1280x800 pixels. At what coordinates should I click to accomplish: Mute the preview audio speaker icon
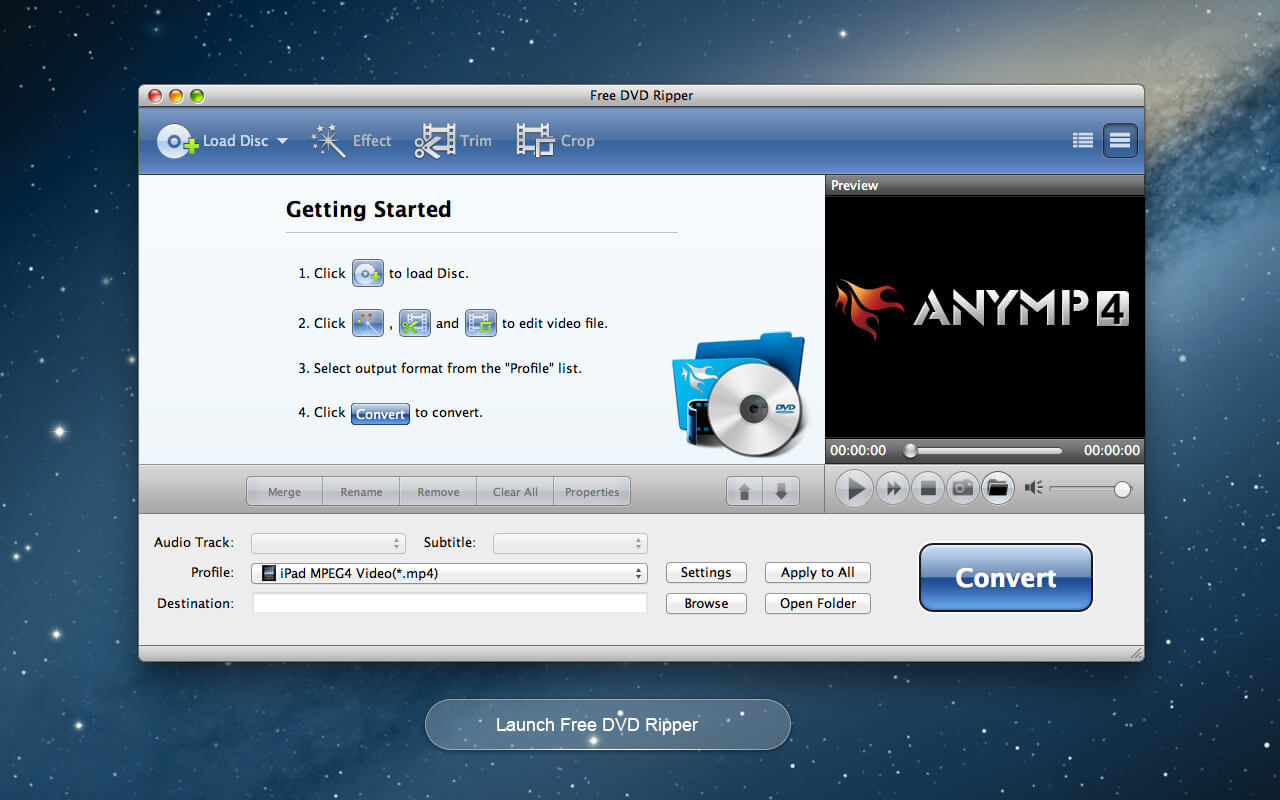pos(1034,488)
